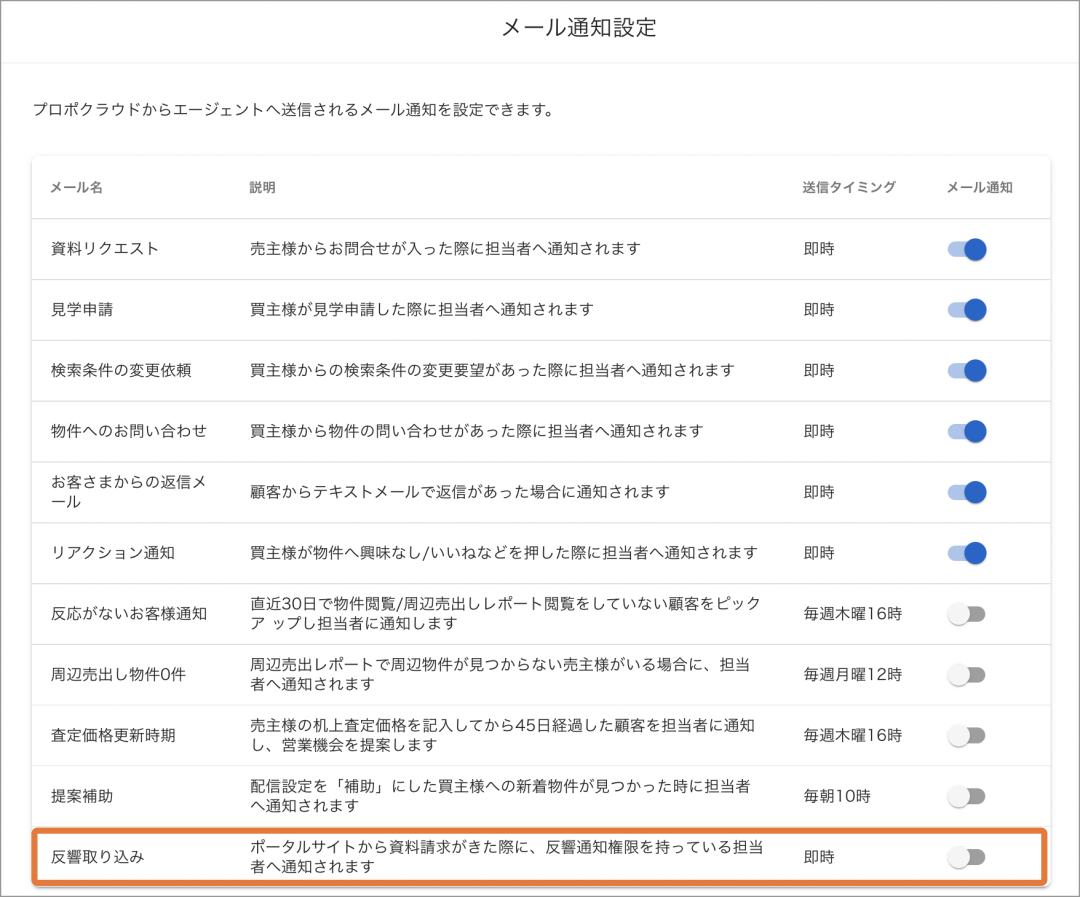Select お客さまからの返信メール row name
This screenshot has width=1080, height=897.
point(128,492)
